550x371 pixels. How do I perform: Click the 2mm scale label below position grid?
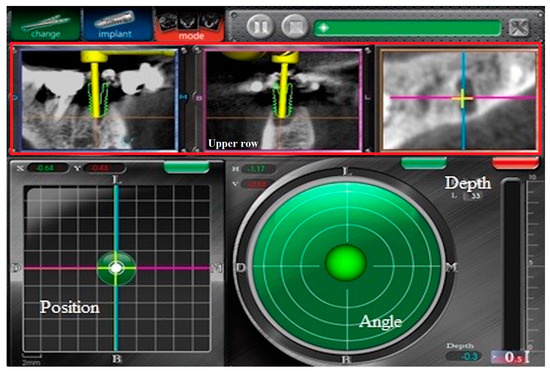(31, 363)
